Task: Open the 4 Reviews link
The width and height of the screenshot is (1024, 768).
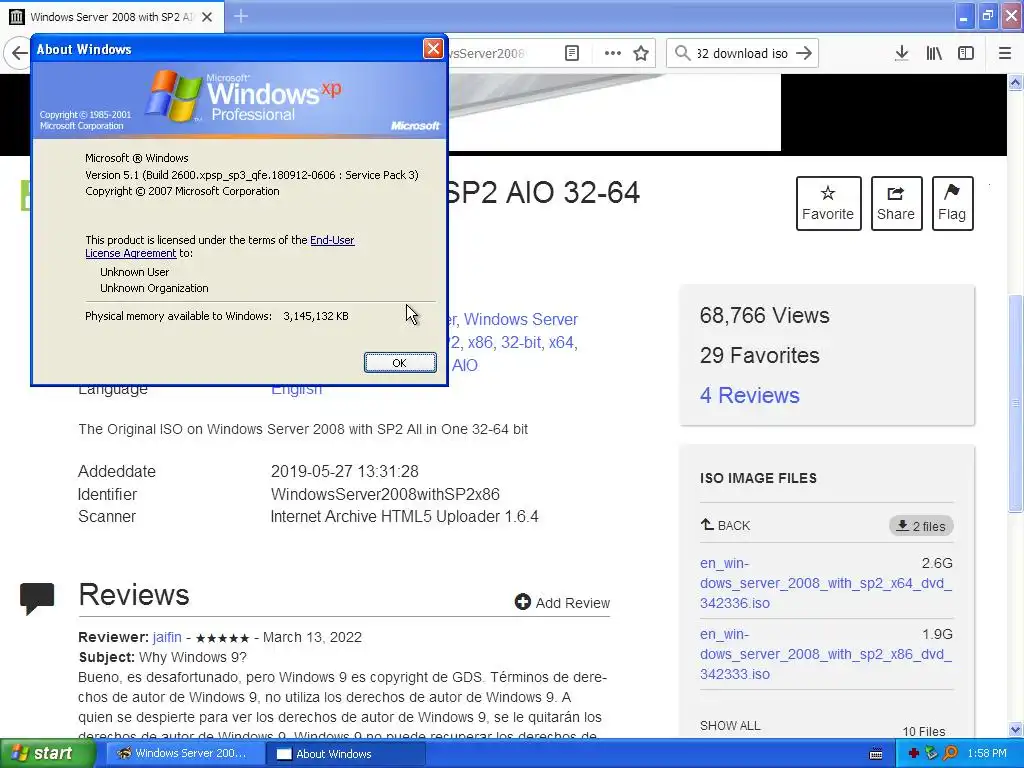Action: [x=750, y=395]
